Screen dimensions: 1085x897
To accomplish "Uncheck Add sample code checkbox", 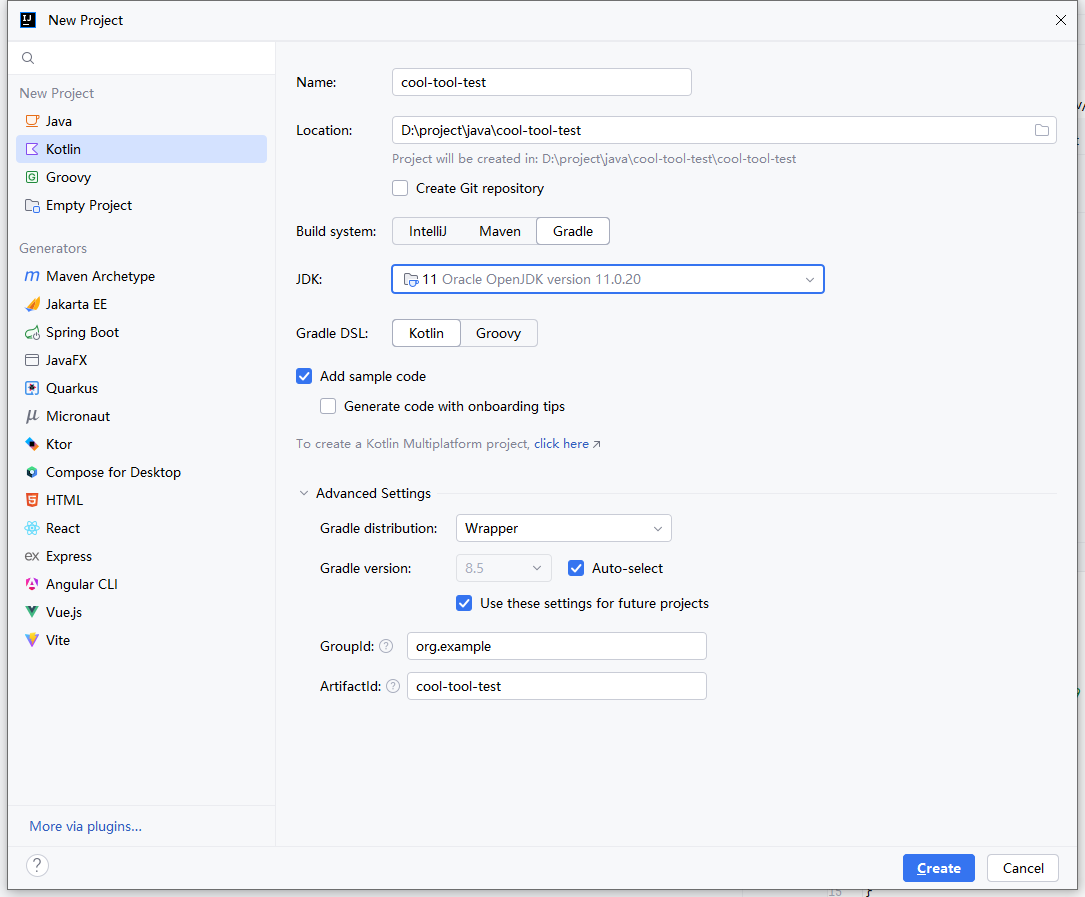I will pyautogui.click(x=304, y=376).
